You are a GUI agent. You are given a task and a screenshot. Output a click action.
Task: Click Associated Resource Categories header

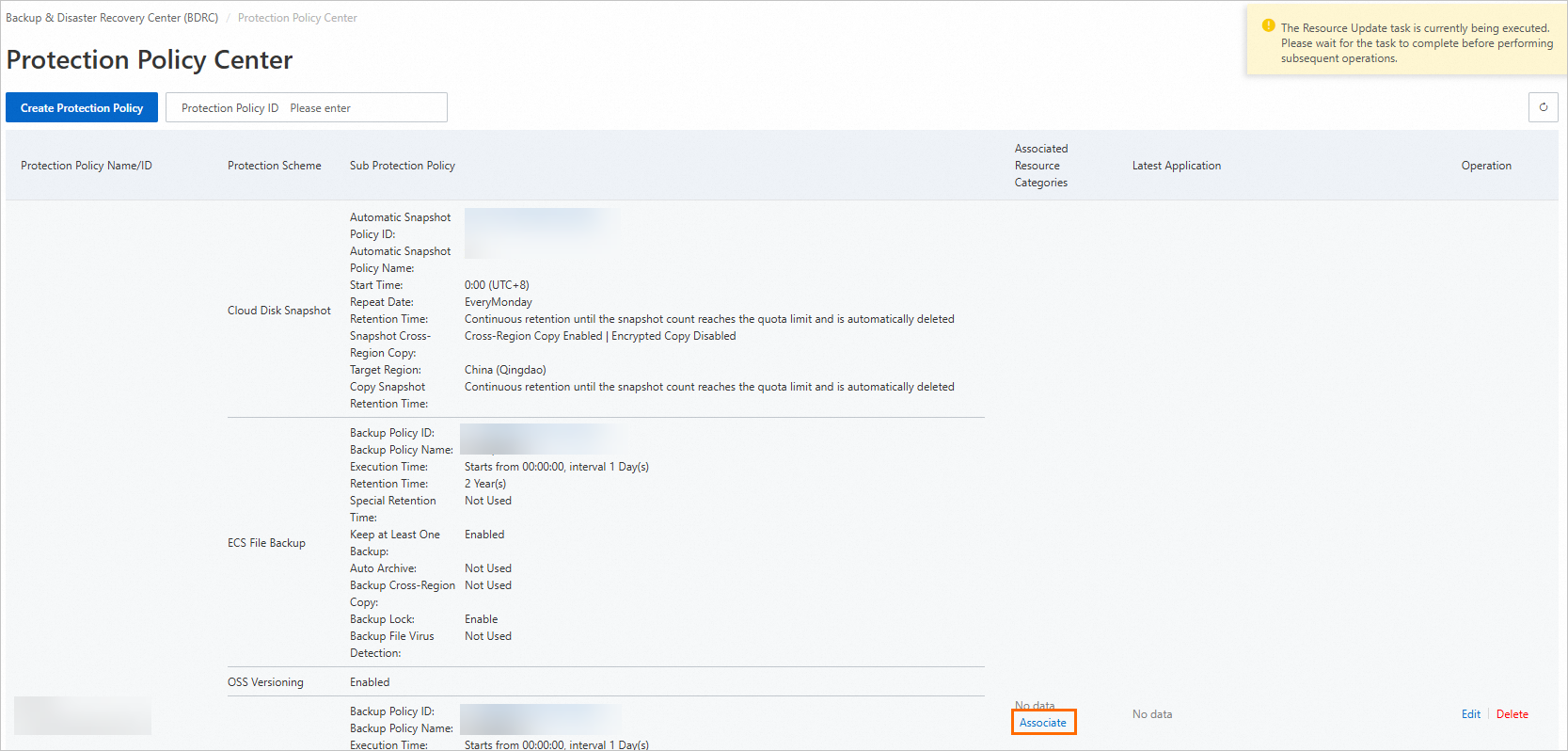coord(1041,166)
